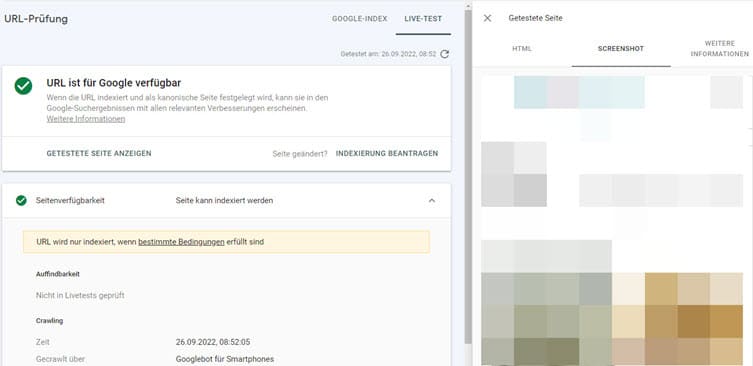Screen dimensions: 753x366
Task: Click the Auffindbarkeit label
Action: [x=58, y=274]
